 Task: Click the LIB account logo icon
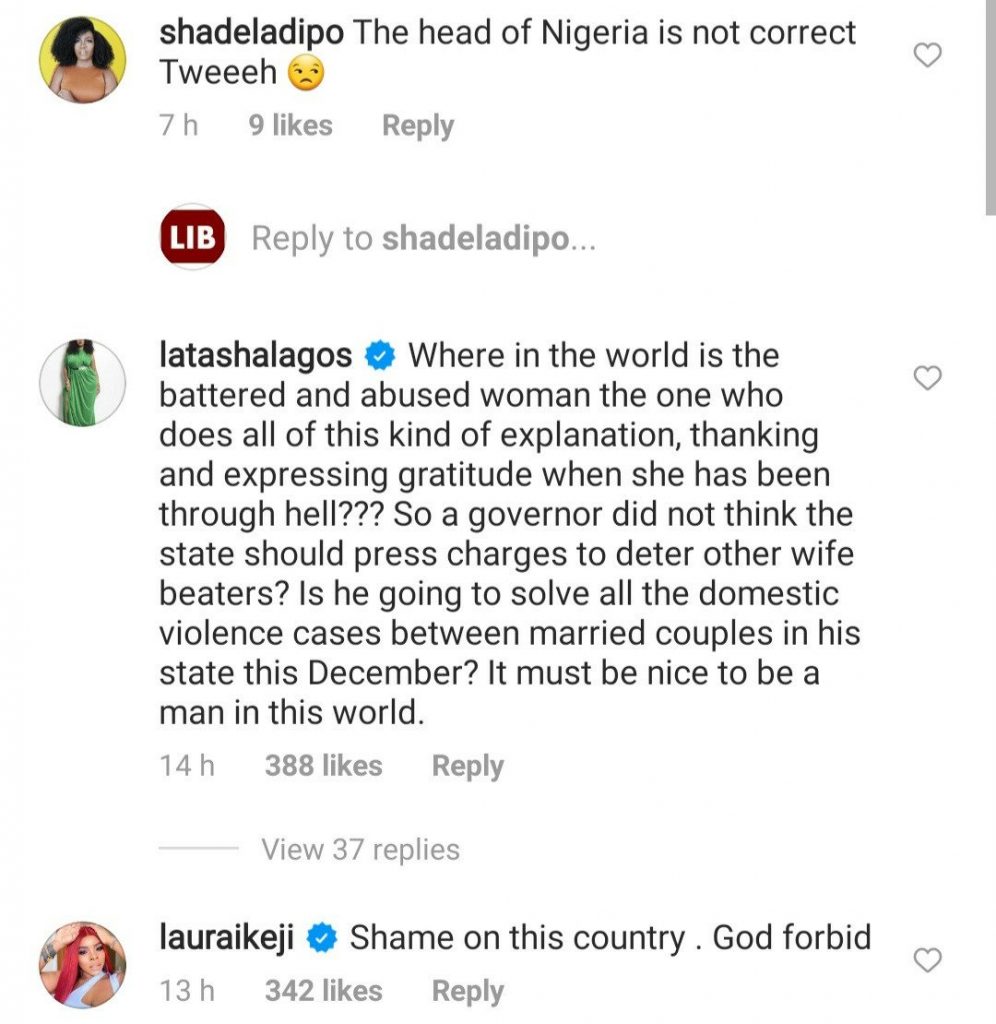[x=192, y=239]
